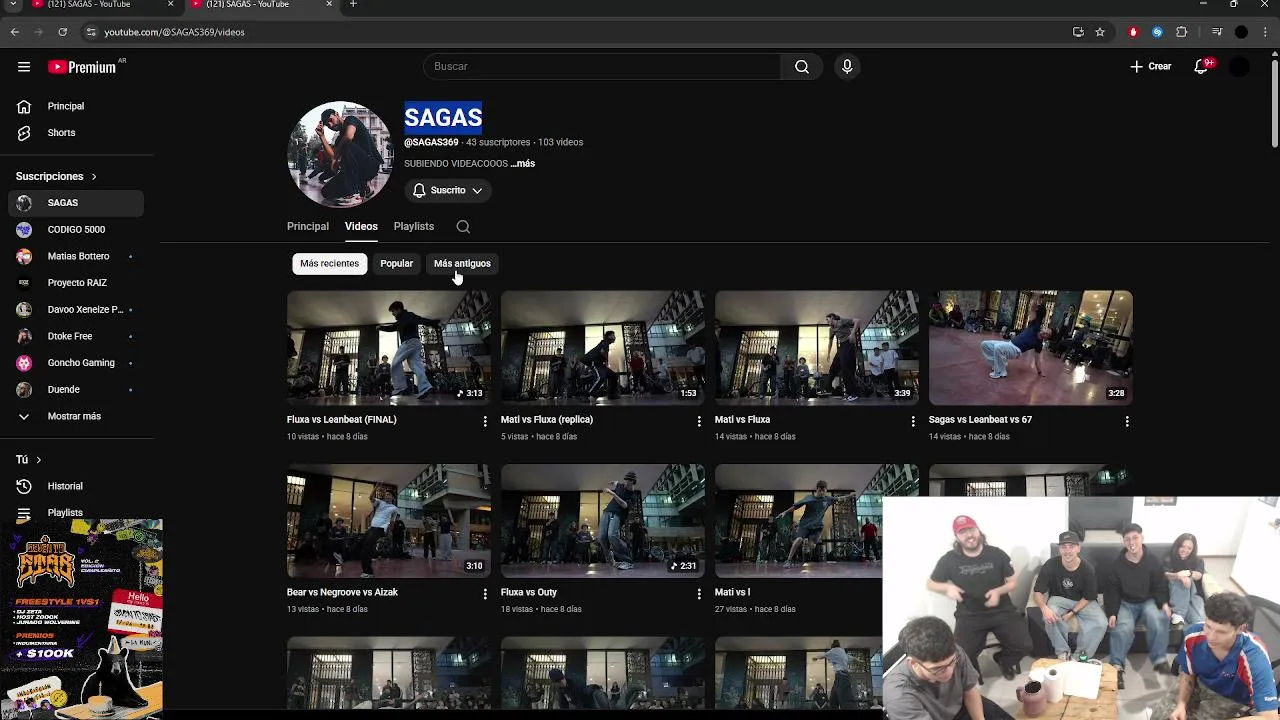1280x720 pixels.
Task: Click the search magnifier button
Action: point(802,66)
